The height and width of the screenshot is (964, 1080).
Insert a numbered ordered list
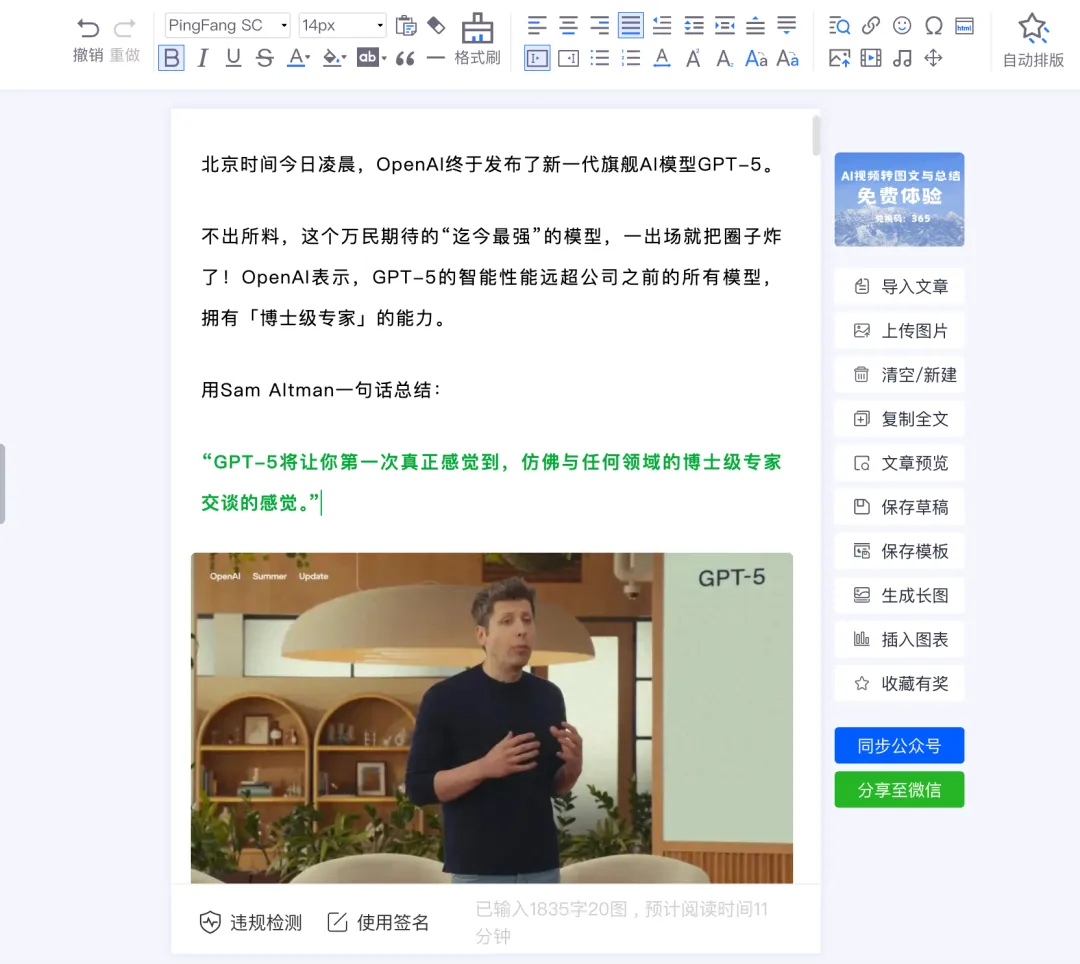630,59
